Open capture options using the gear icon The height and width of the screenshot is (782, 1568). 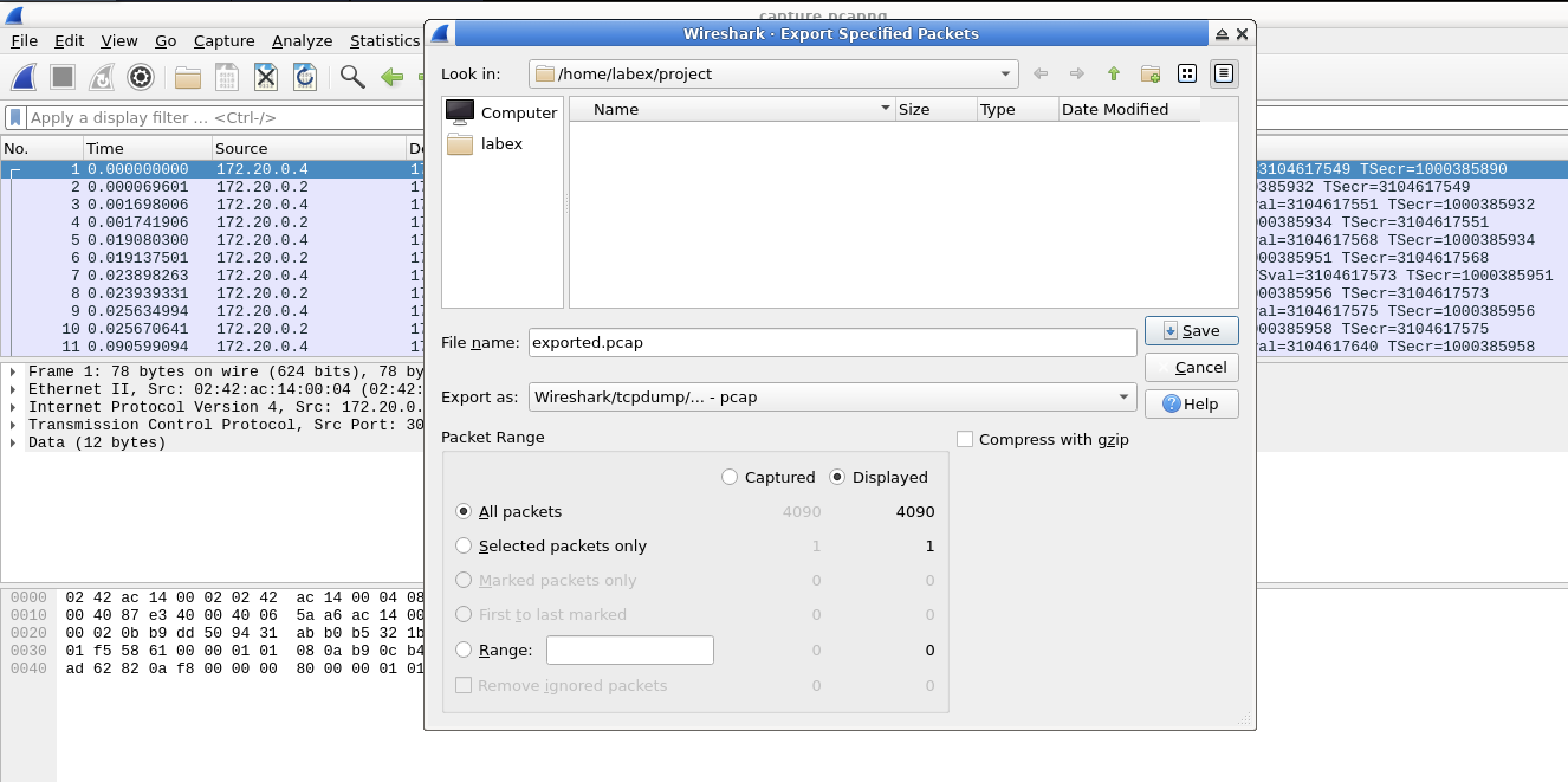pos(141,77)
